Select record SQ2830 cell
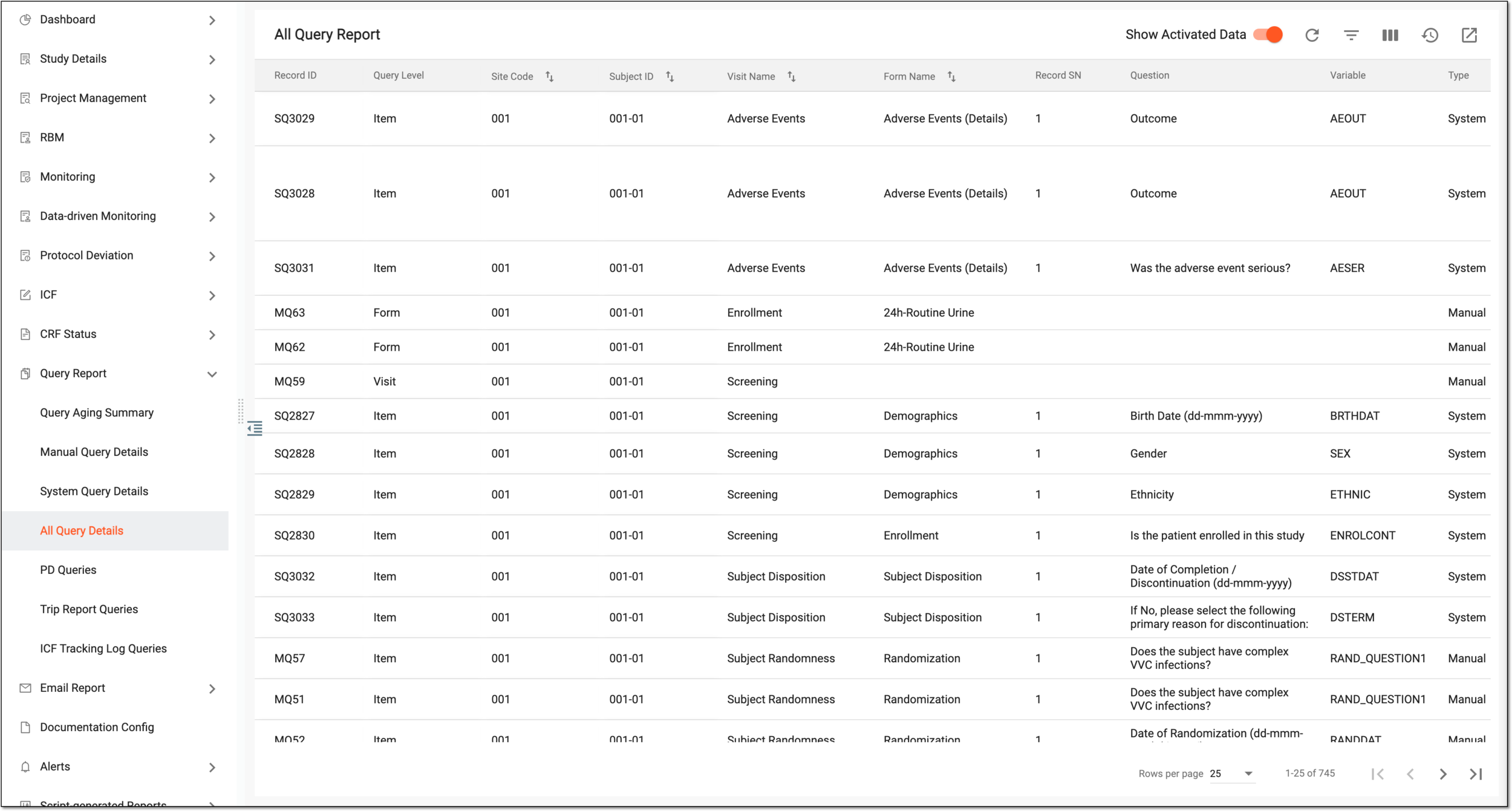Viewport: 1512px width, 811px height. 295,535
